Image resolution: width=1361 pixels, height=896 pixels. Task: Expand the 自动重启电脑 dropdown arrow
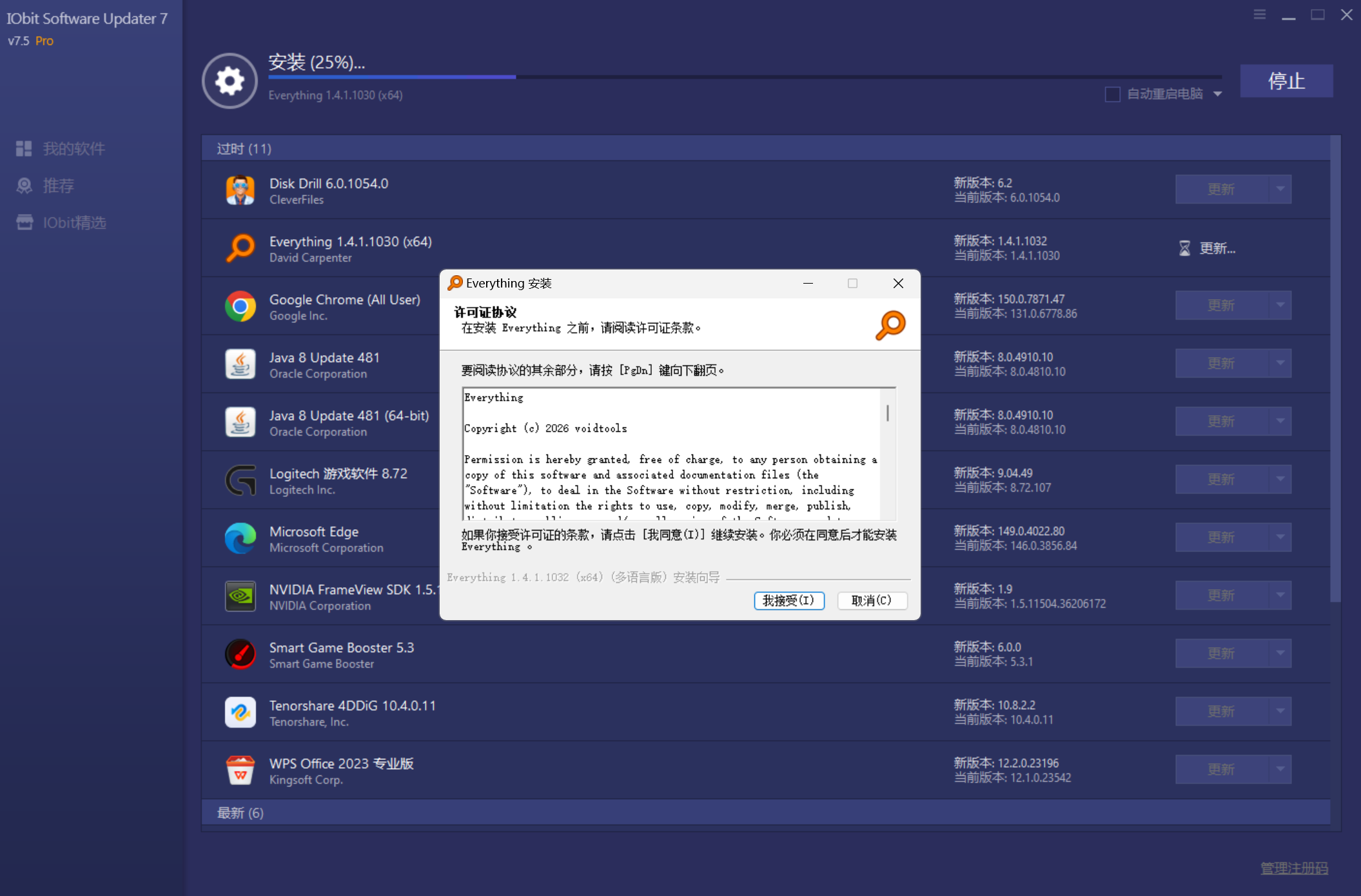coord(1217,94)
